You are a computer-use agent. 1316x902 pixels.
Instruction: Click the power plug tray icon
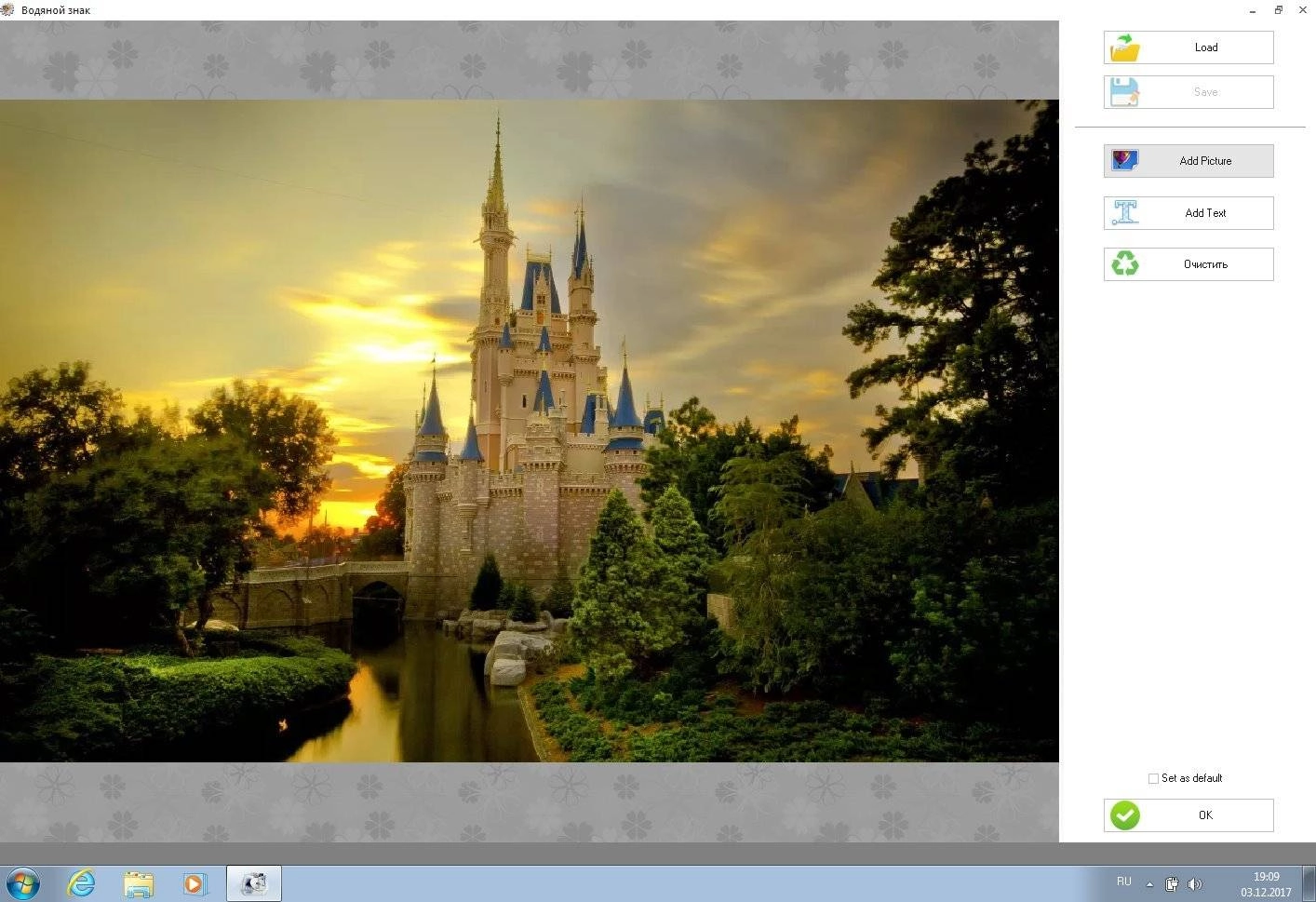click(x=1172, y=884)
